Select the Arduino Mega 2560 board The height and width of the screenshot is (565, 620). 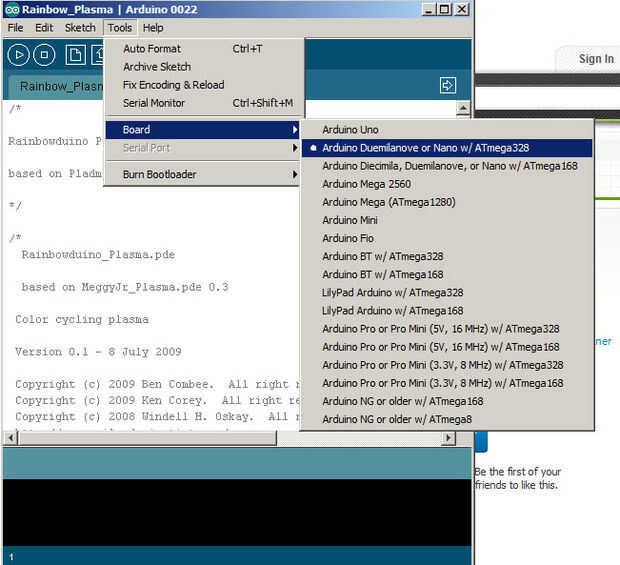(x=447, y=184)
